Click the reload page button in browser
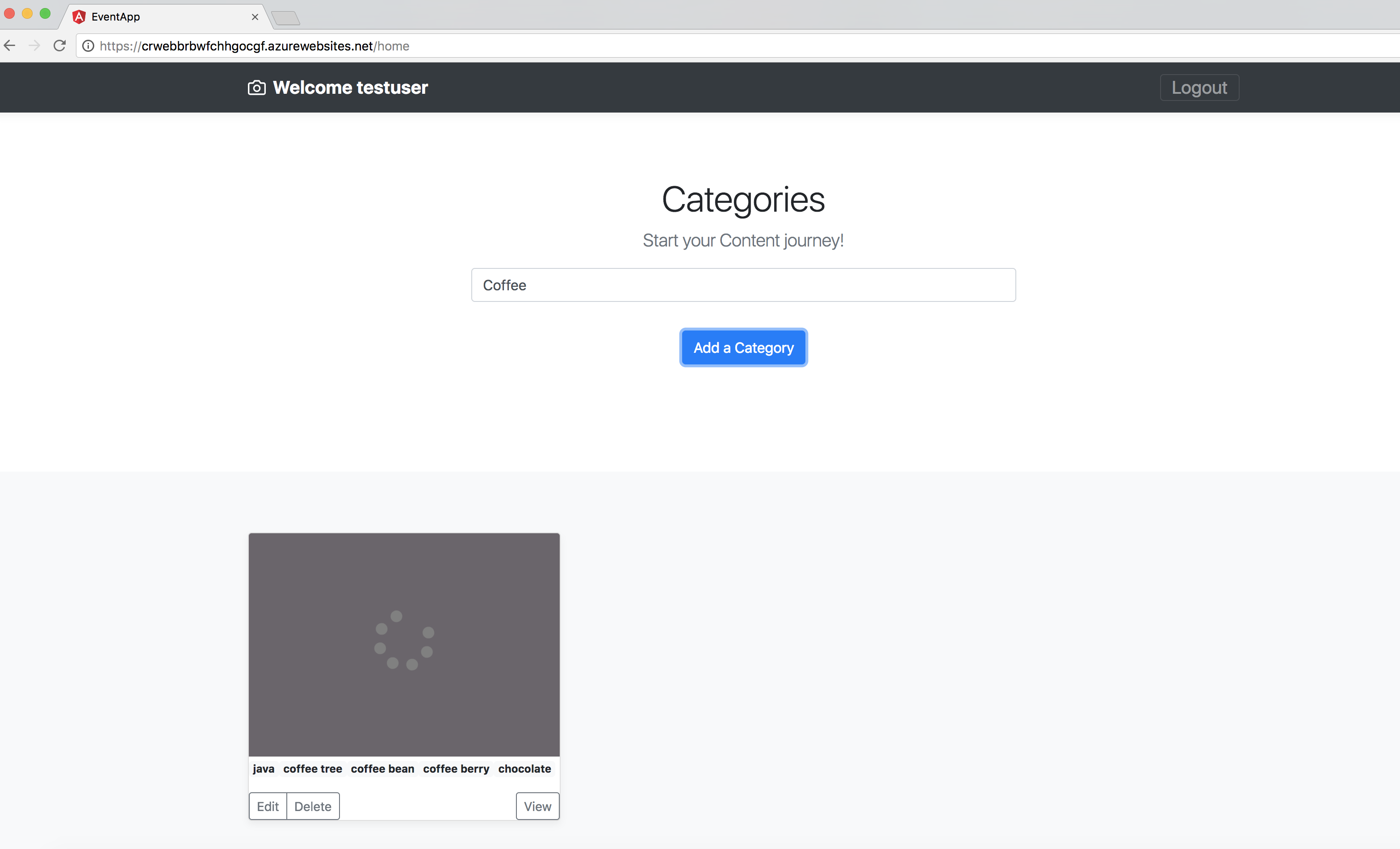Screen dimensions: 1400x849 (x=59, y=46)
